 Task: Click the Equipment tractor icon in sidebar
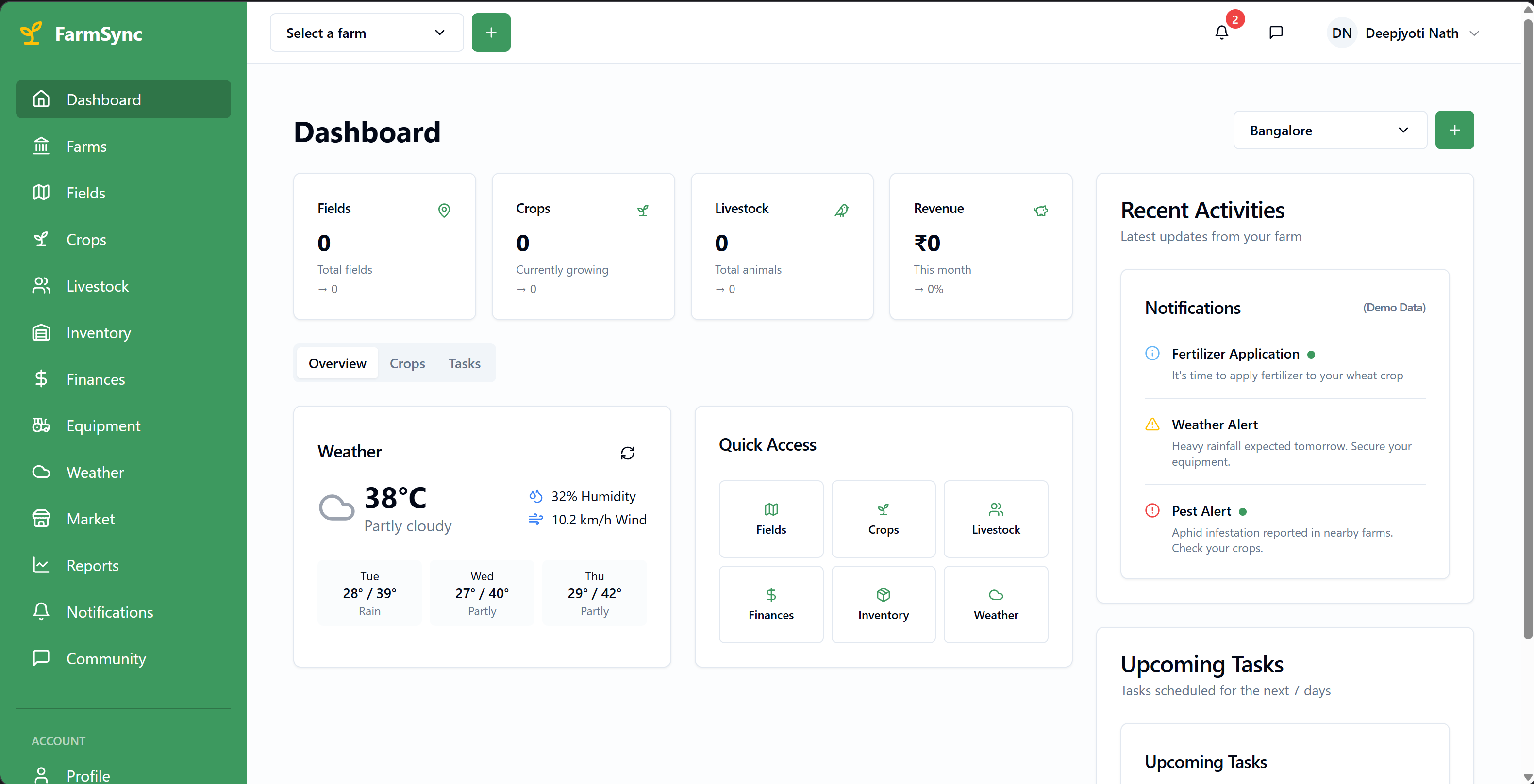[41, 425]
